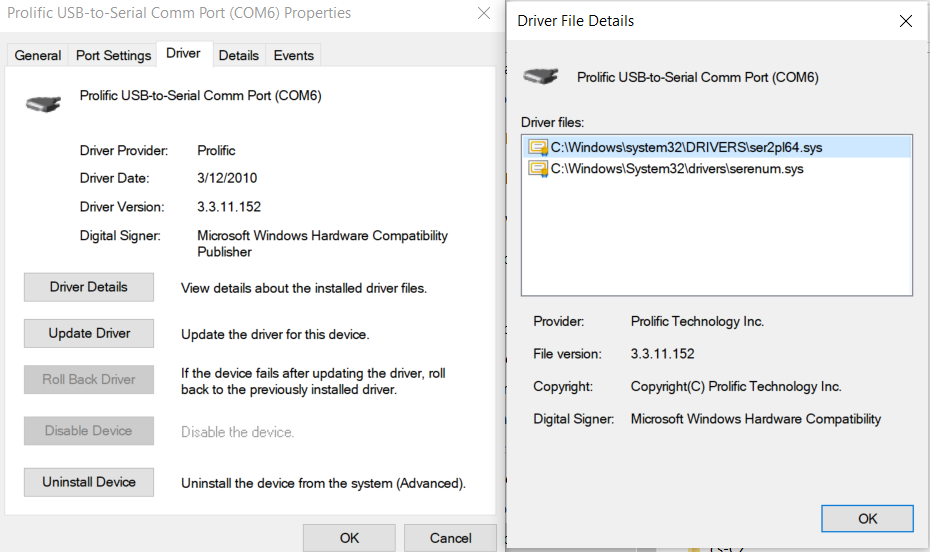The width and height of the screenshot is (930, 552).
Task: Click Microsoft Windows Hardware Compatibility Publisher text
Action: click(323, 244)
